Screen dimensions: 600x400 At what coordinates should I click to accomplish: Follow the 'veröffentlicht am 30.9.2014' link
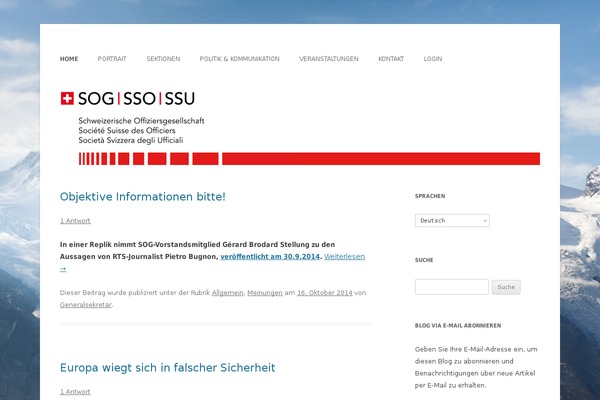pos(270,256)
